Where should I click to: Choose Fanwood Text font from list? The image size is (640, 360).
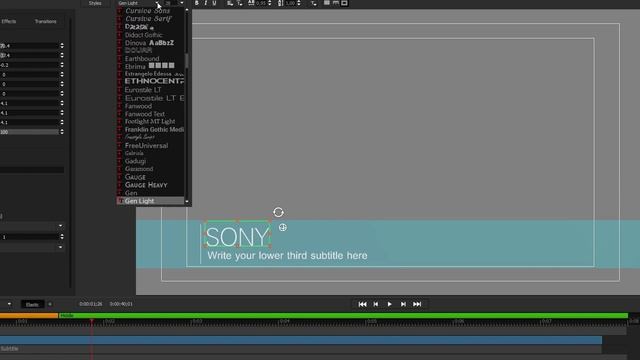point(145,114)
